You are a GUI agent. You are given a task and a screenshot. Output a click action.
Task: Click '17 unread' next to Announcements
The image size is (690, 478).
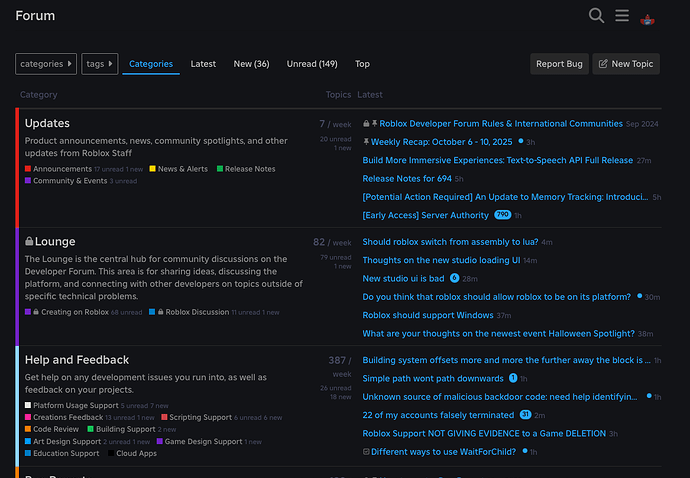click(x=108, y=169)
